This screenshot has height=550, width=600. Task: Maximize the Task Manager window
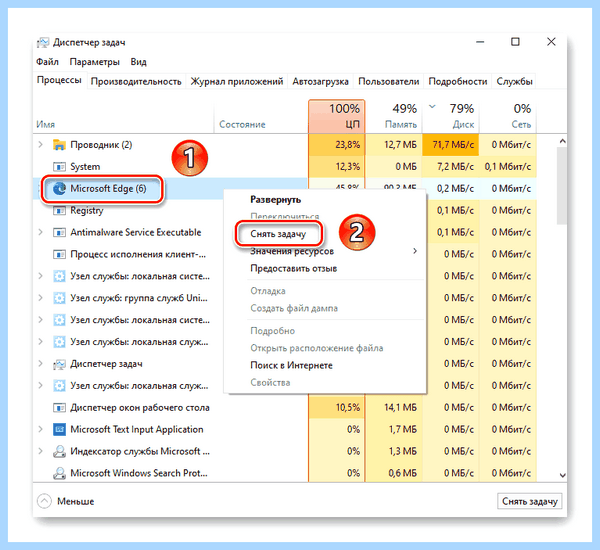click(515, 42)
